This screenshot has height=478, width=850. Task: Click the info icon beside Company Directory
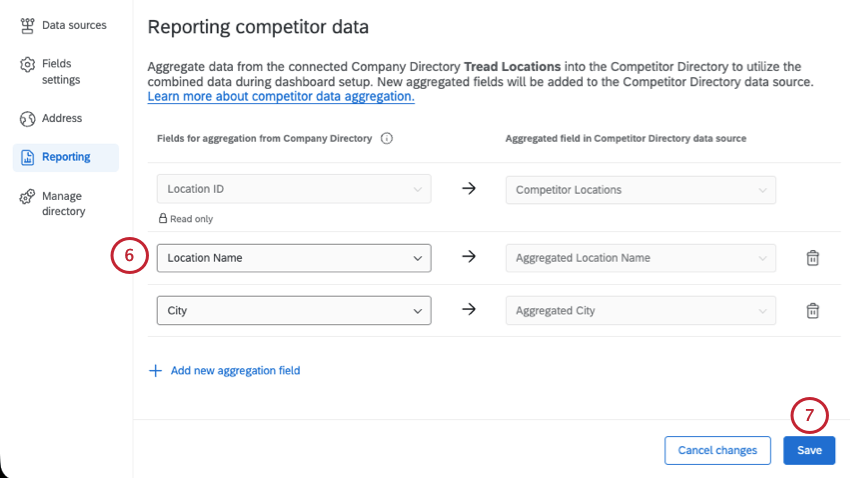pyautogui.click(x=387, y=138)
